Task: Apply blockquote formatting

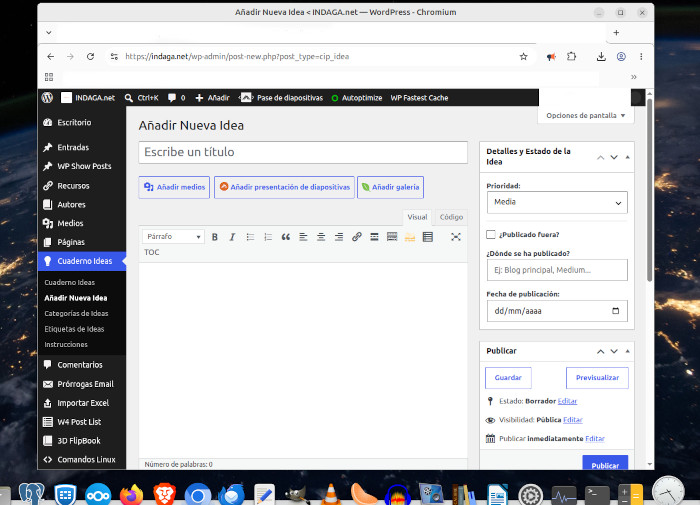Action: point(286,237)
